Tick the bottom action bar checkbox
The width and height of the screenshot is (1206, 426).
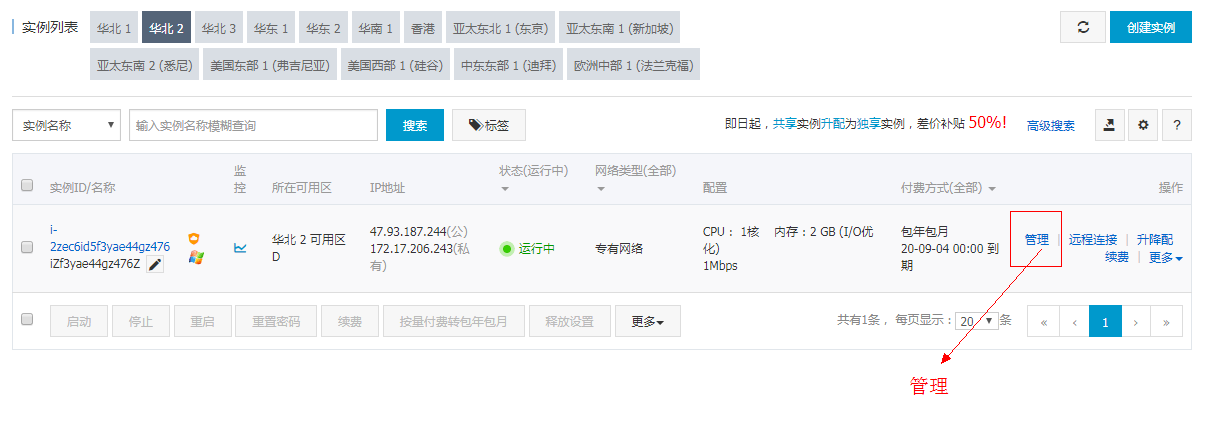[x=27, y=319]
